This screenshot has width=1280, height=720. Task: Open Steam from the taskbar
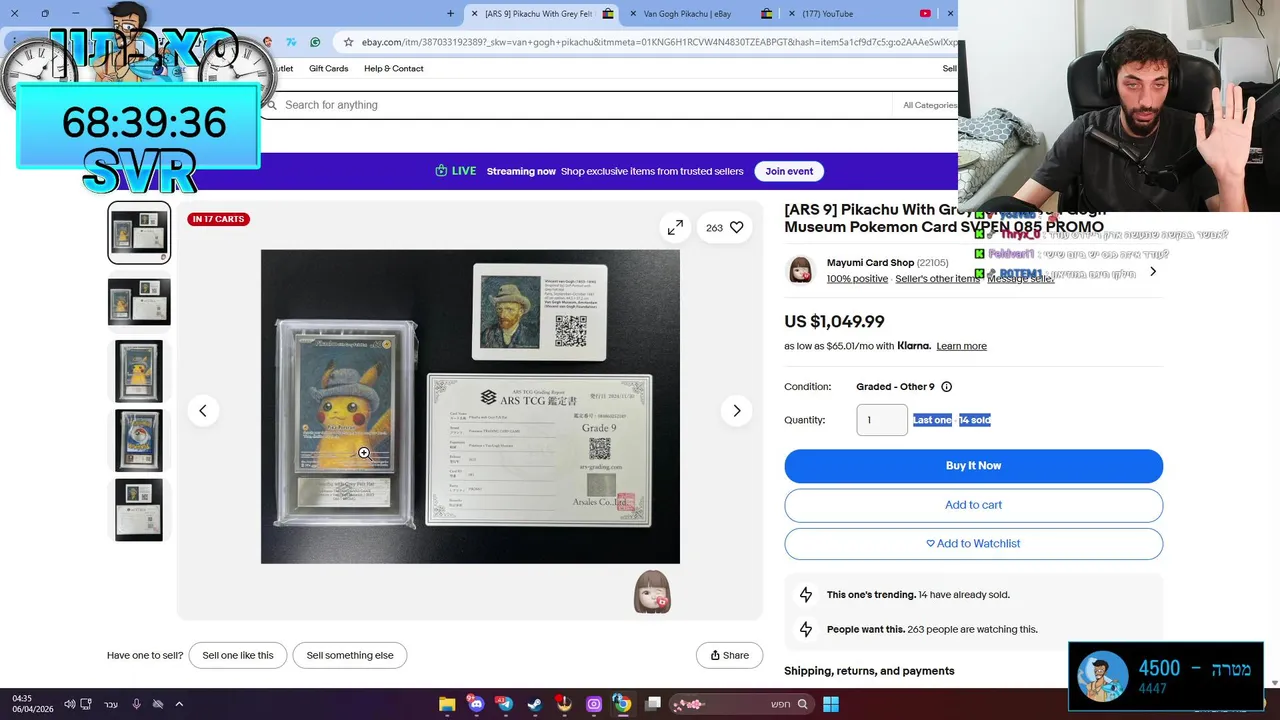click(x=535, y=704)
